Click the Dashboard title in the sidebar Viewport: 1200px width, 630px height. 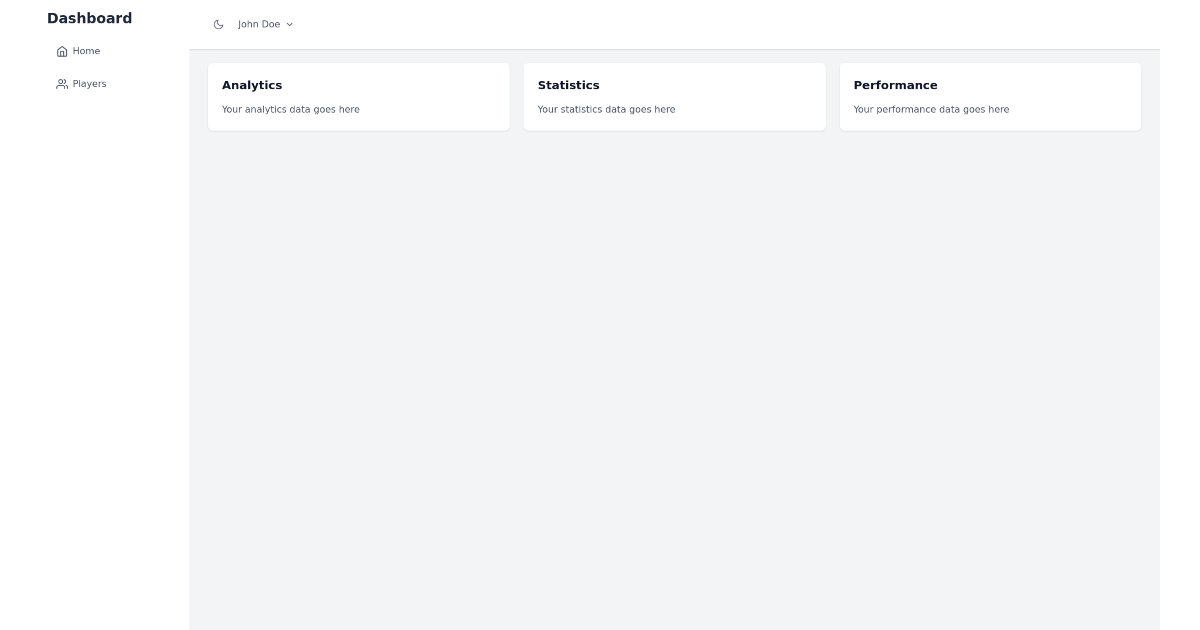(x=90, y=18)
